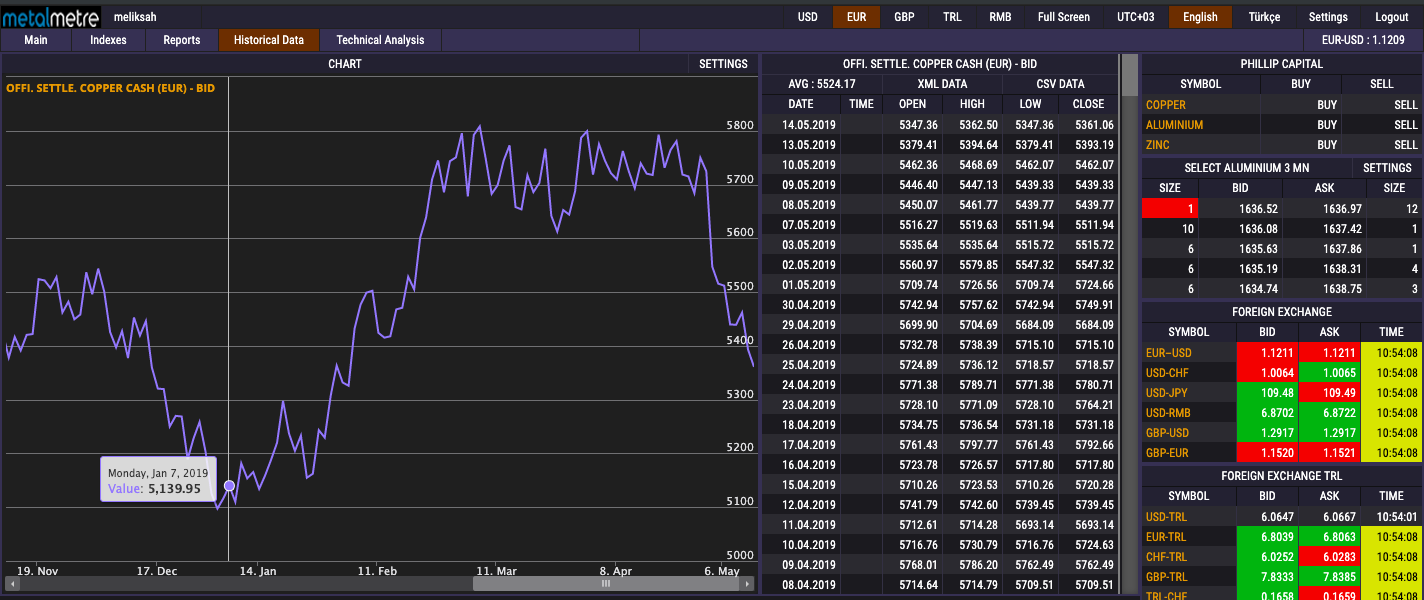The image size is (1424, 600).
Task: Change language to Türkçe
Action: point(1264,17)
